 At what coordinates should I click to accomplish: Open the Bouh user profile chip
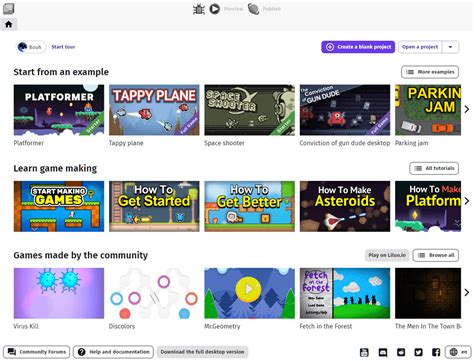[x=31, y=47]
